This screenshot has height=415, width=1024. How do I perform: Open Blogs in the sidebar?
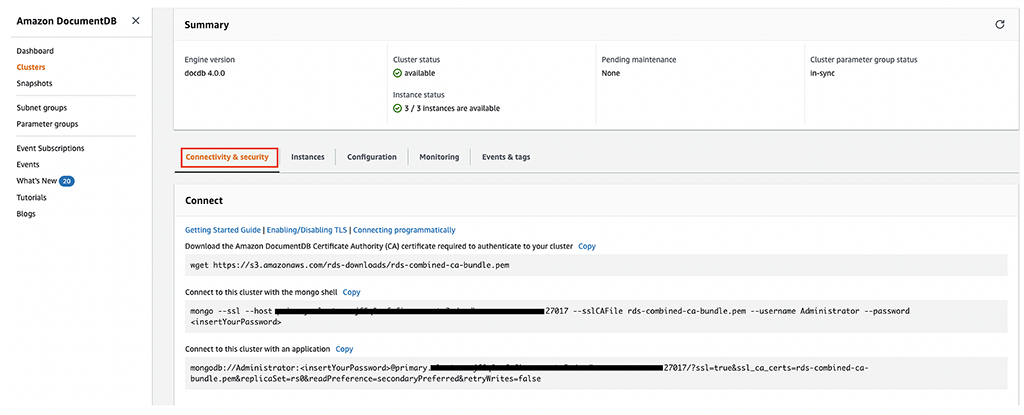click(x=26, y=214)
